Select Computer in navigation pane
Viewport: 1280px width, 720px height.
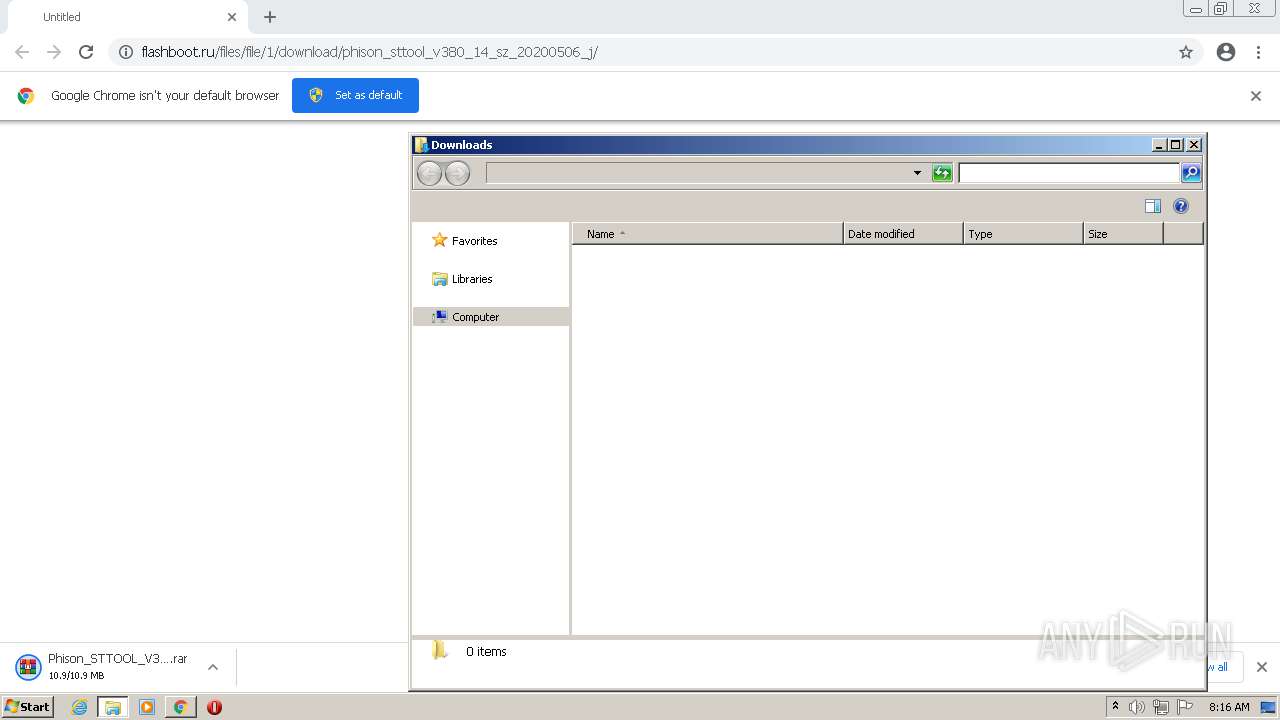click(x=491, y=317)
